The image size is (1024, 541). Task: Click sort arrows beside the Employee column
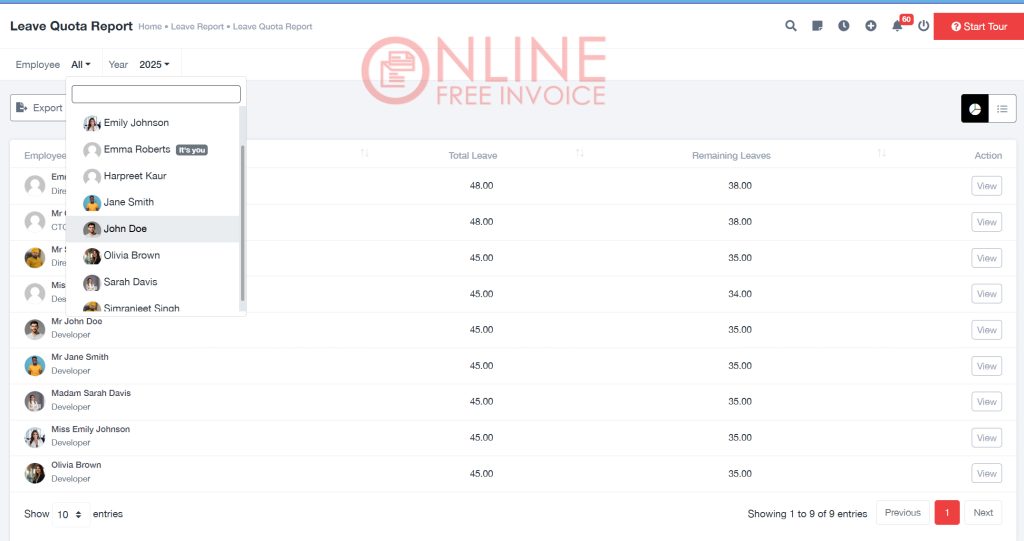(364, 154)
